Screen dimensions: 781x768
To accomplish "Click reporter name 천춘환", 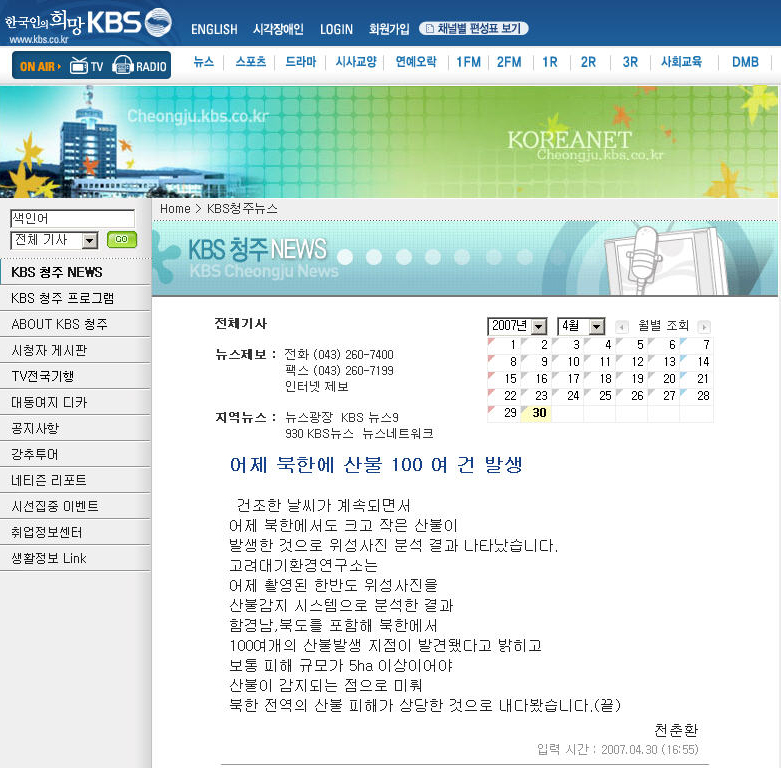I will [676, 730].
